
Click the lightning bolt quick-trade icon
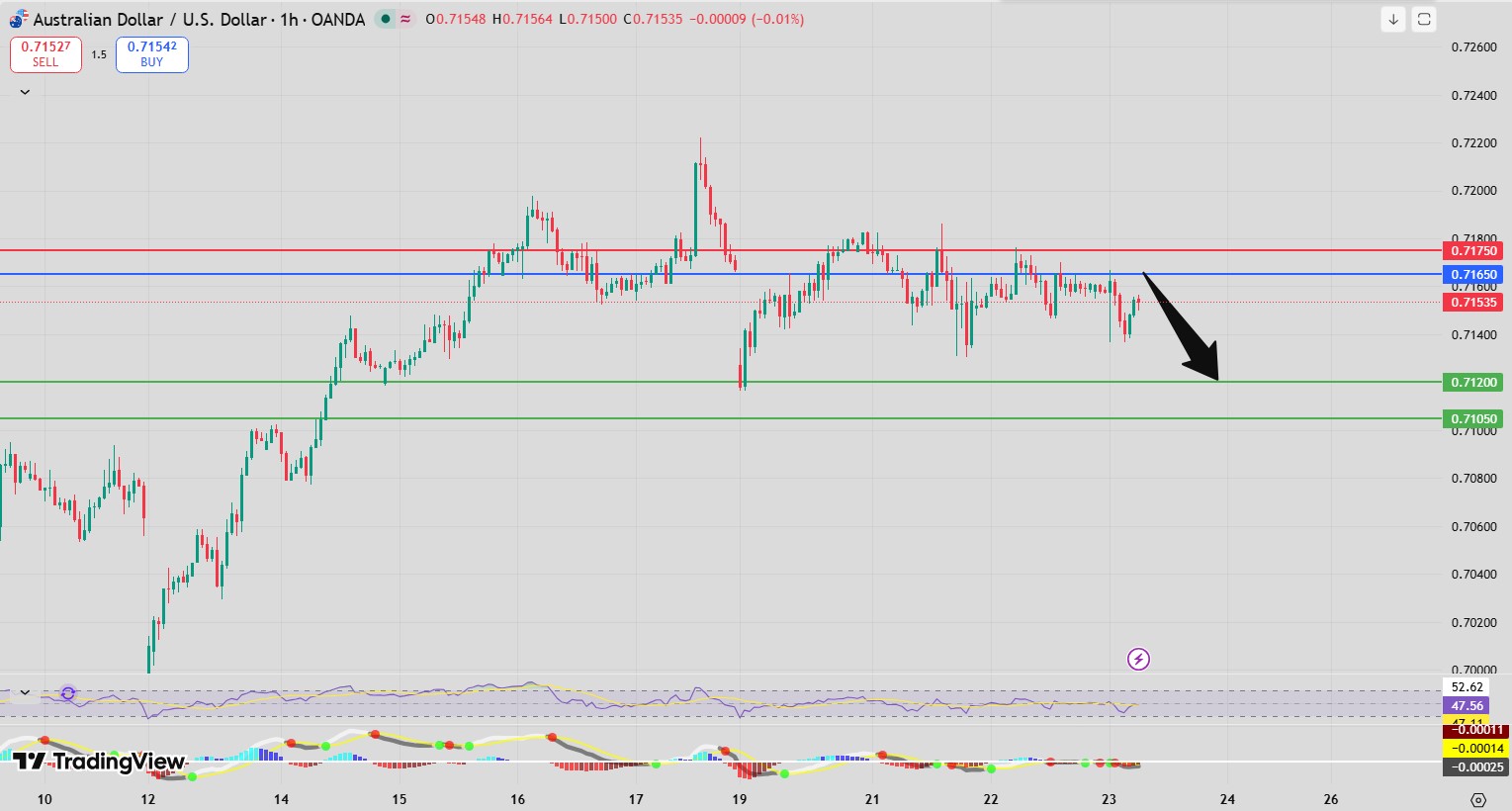(1137, 659)
